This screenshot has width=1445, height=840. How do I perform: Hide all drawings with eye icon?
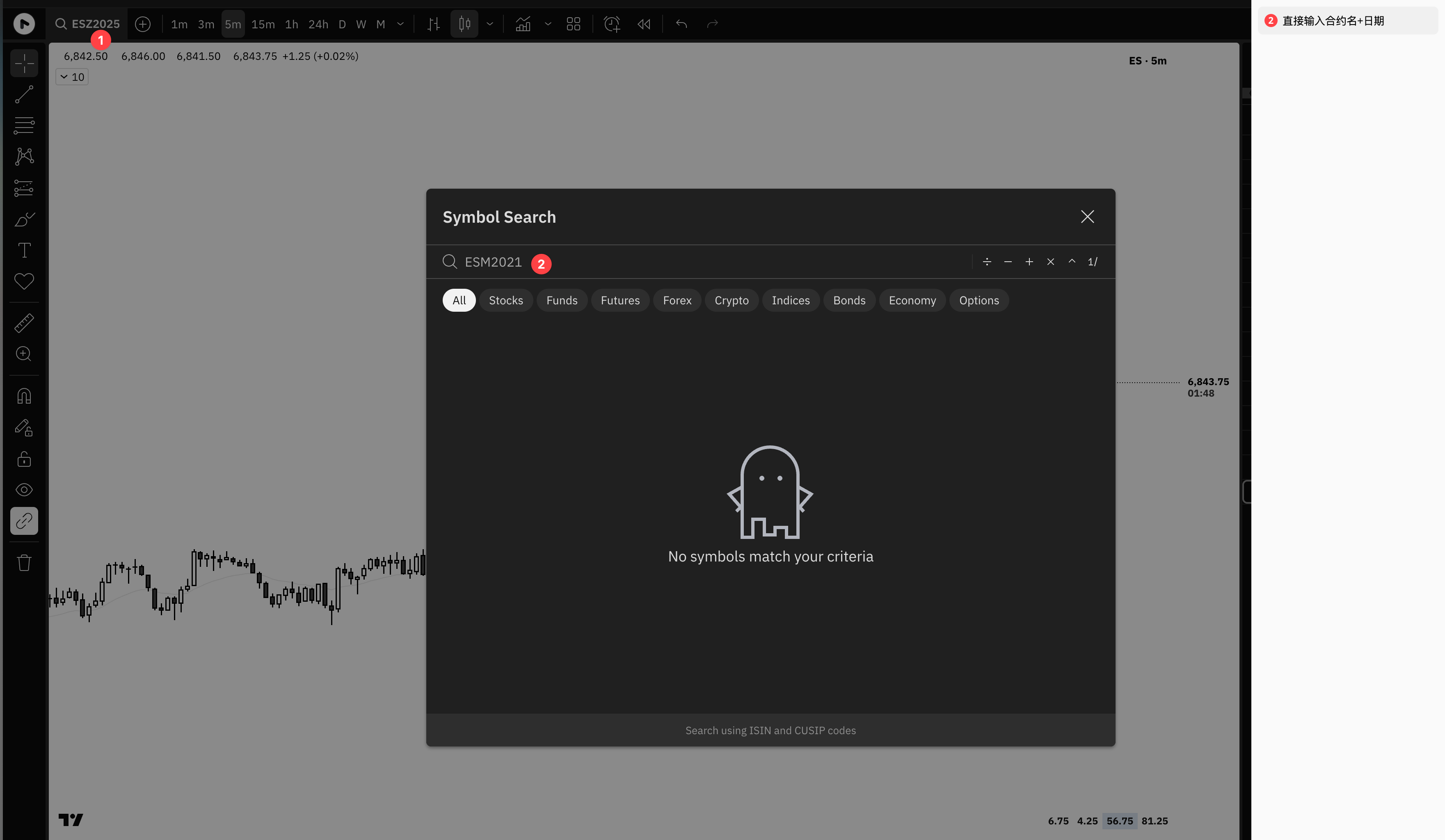point(24,490)
